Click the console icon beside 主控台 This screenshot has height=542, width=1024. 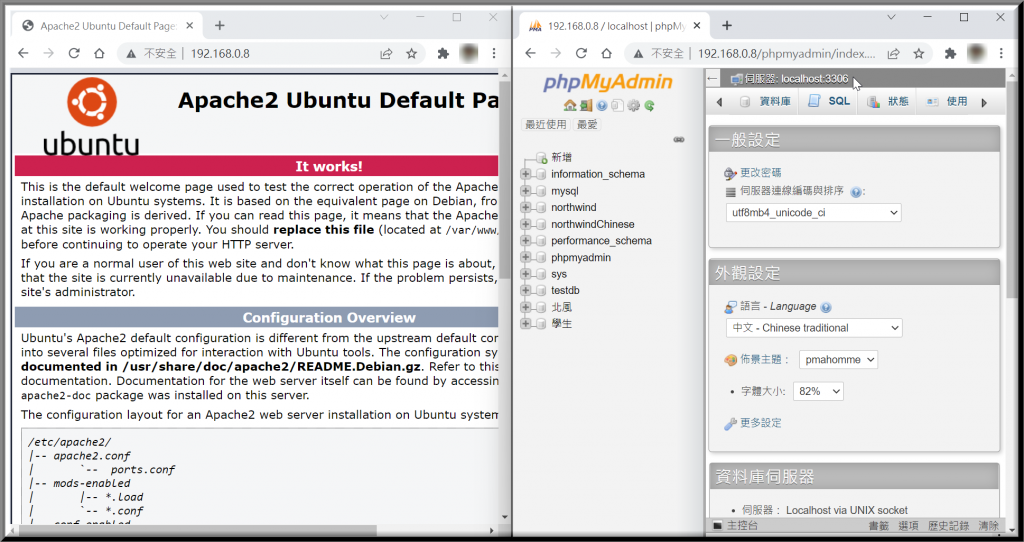pyautogui.click(x=717, y=525)
